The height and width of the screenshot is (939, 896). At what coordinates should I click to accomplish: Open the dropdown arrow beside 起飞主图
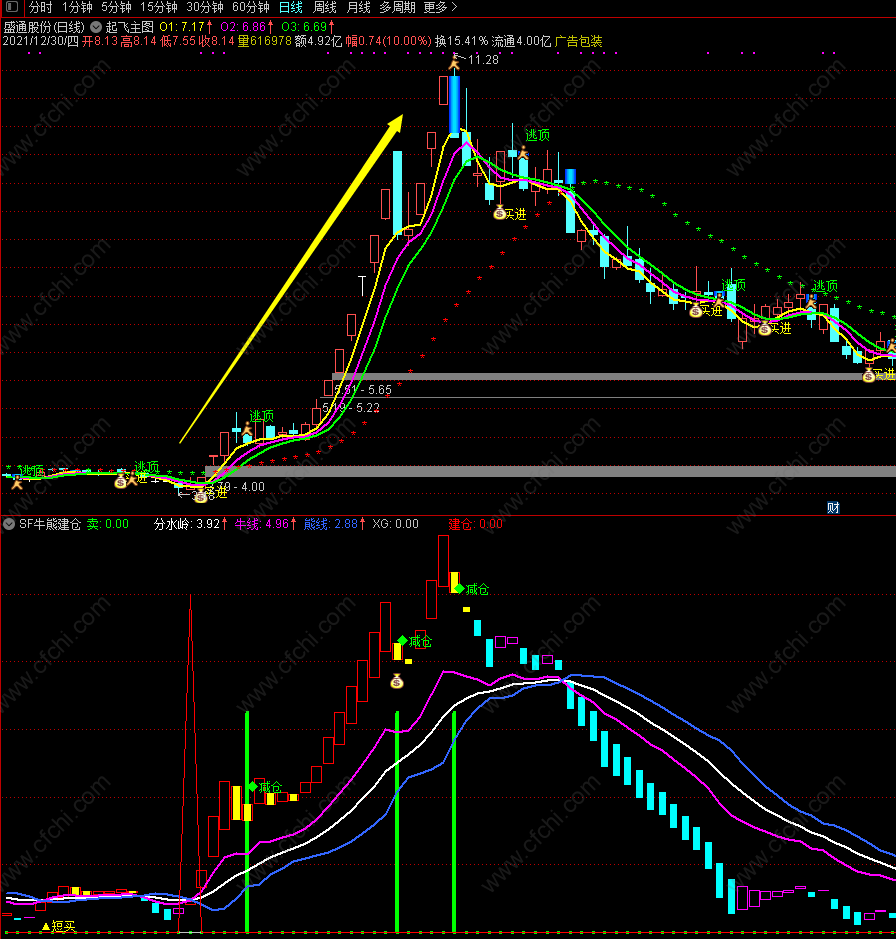(96, 27)
